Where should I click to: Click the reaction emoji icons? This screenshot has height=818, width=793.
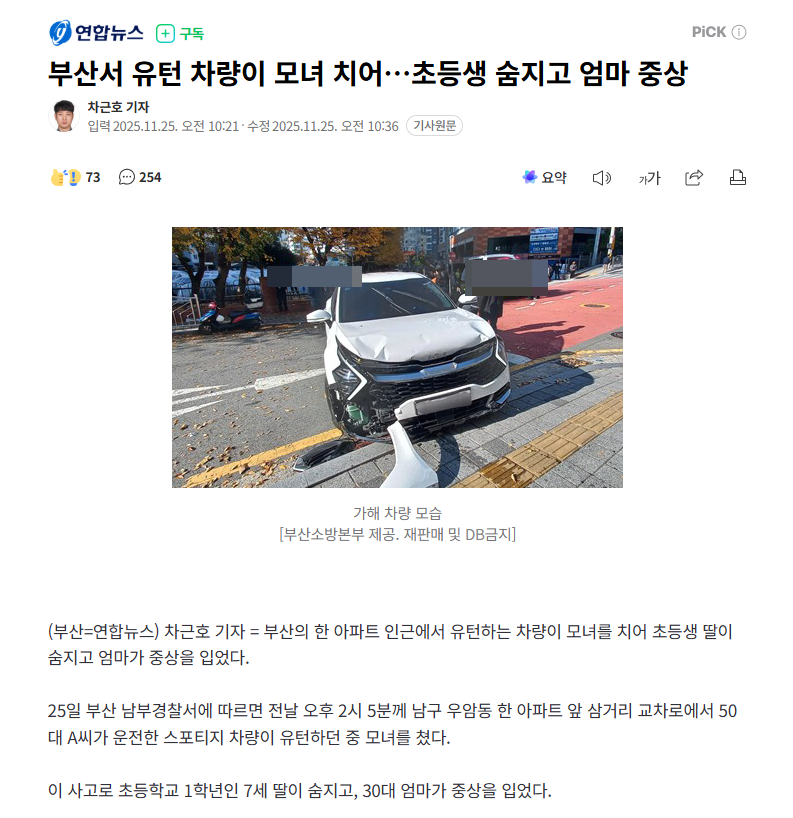click(x=65, y=177)
